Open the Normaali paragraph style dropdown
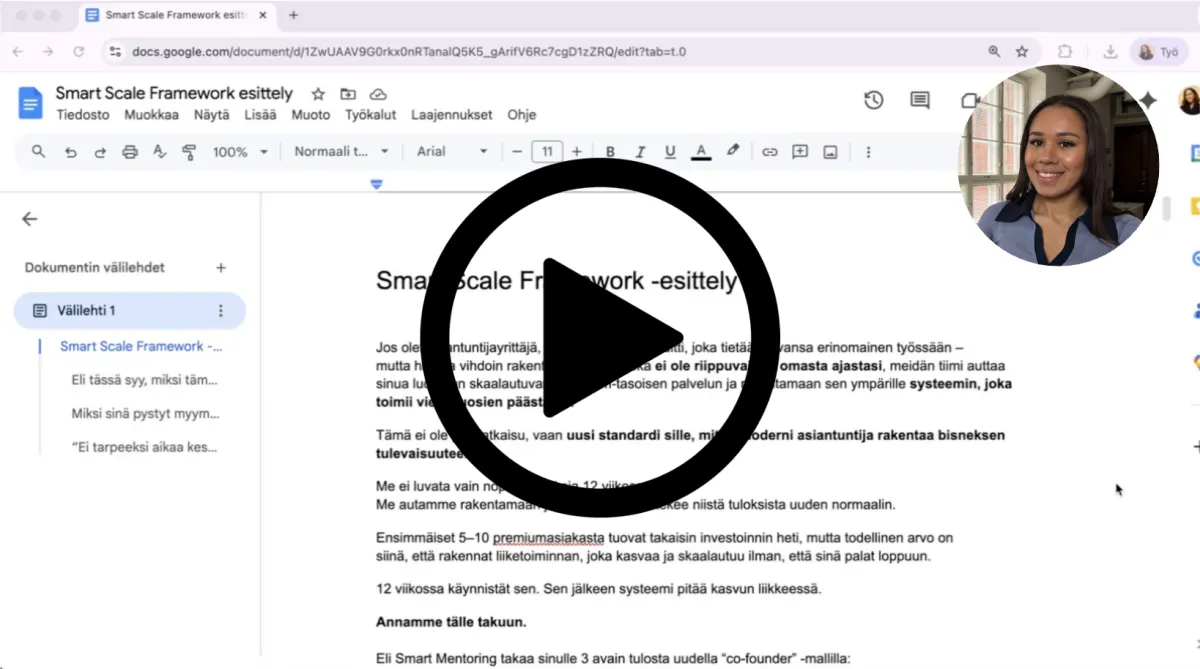 (341, 152)
